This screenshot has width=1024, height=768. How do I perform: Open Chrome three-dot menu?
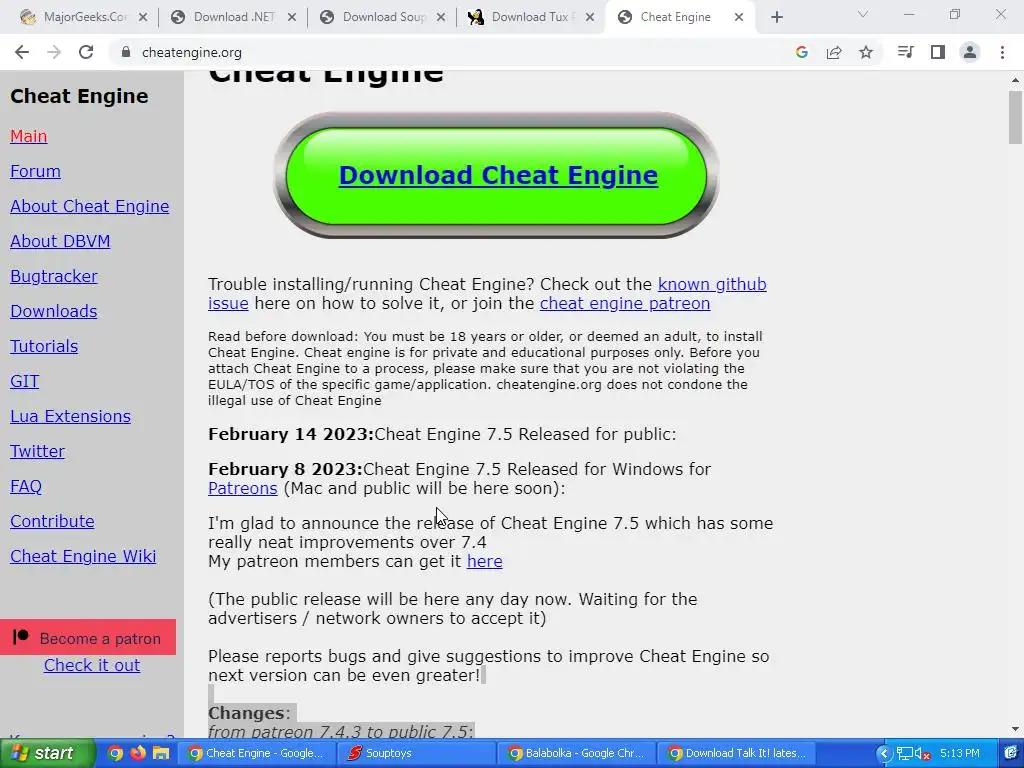click(1002, 52)
